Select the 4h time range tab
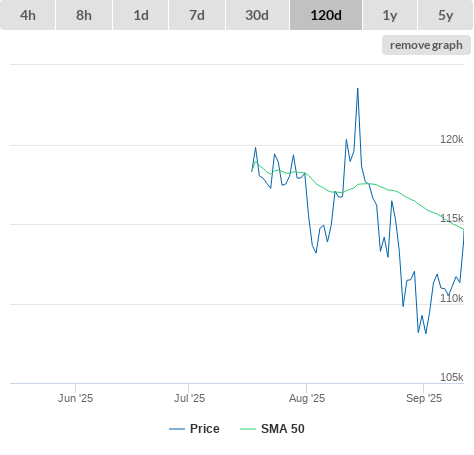Image resolution: width=474 pixels, height=455 pixels. click(28, 15)
